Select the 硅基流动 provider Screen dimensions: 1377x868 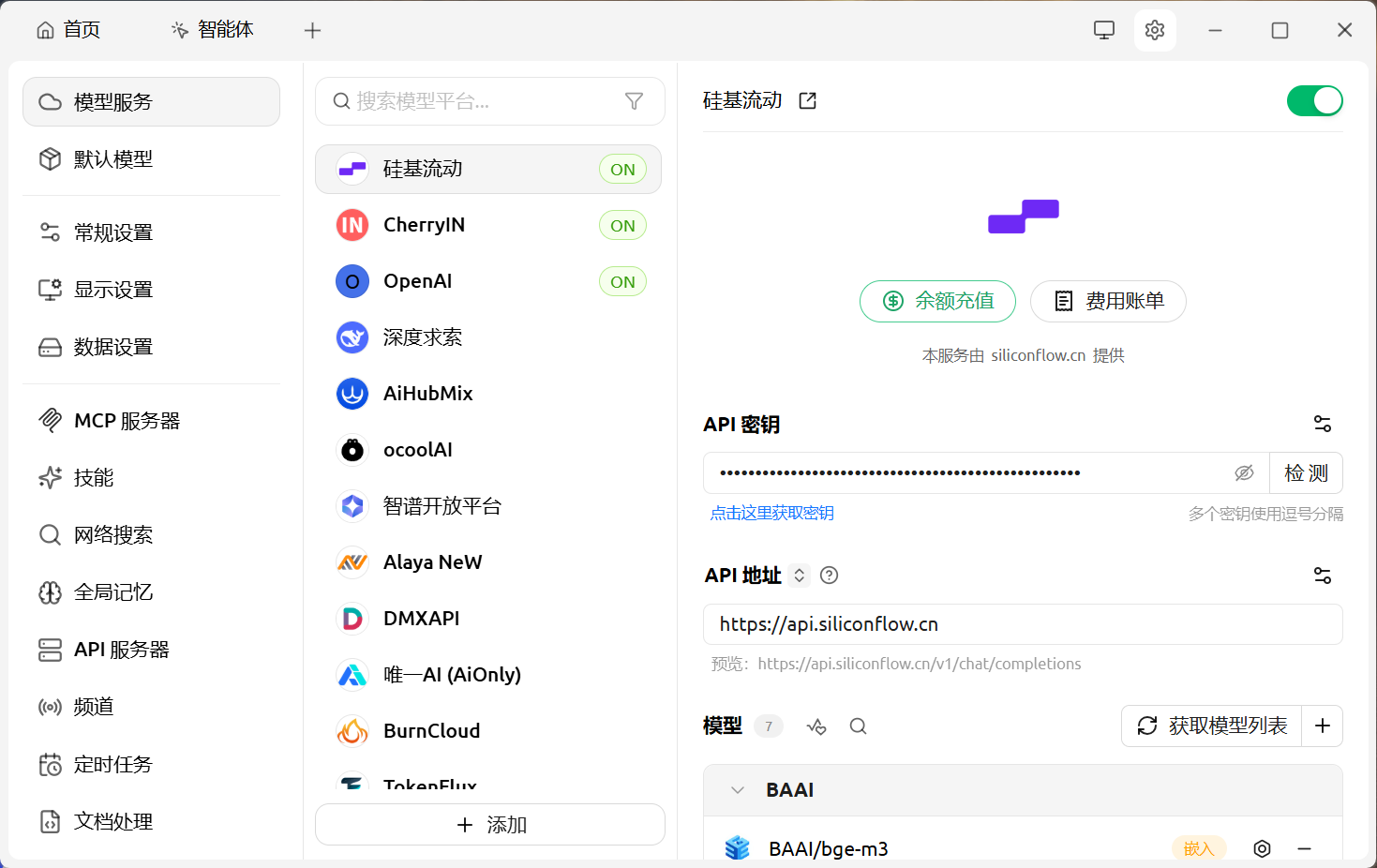tap(488, 169)
